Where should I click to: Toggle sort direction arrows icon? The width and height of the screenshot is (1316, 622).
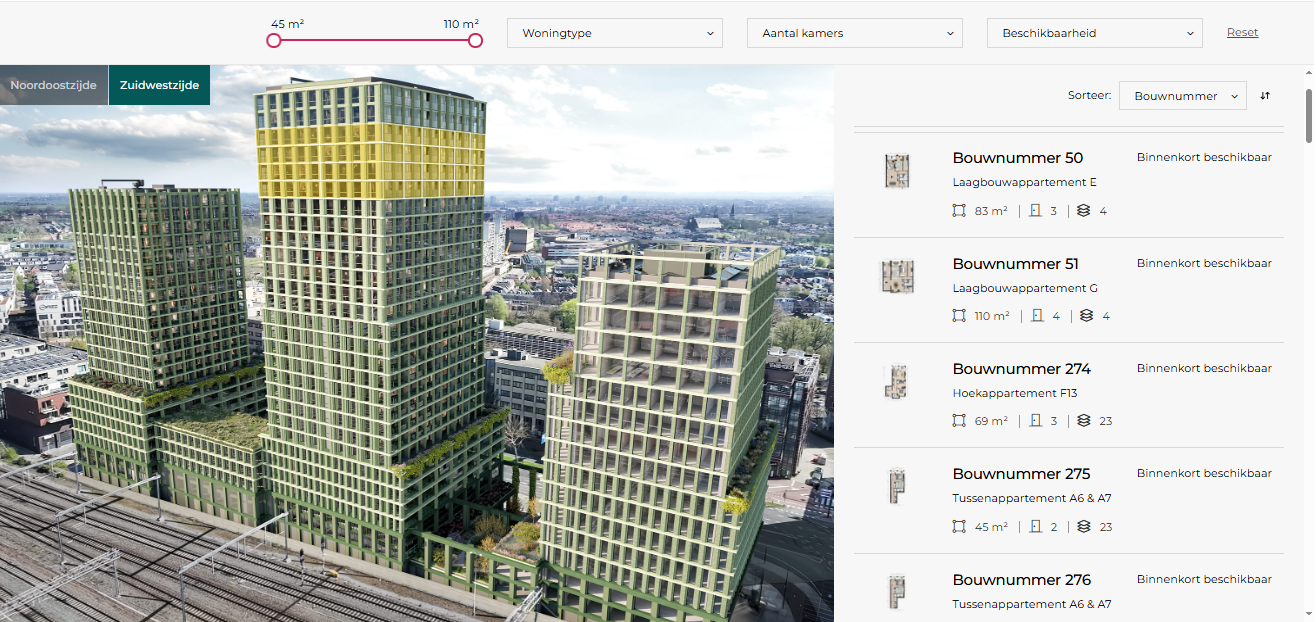(1265, 96)
